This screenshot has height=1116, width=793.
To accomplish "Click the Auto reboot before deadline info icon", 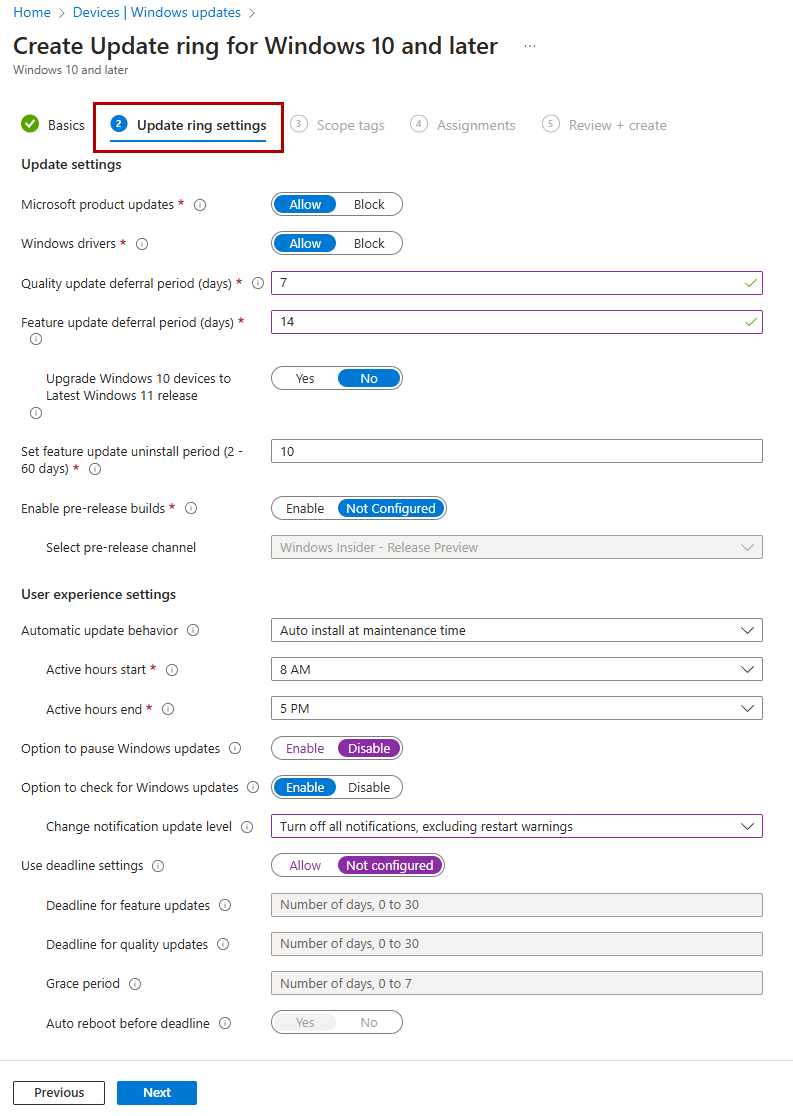I will pos(224,1022).
